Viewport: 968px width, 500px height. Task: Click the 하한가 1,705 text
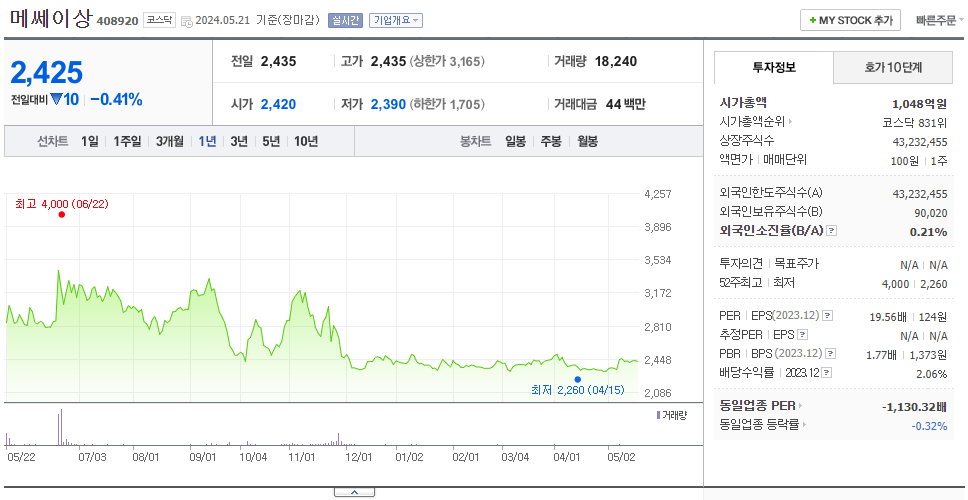coord(447,104)
